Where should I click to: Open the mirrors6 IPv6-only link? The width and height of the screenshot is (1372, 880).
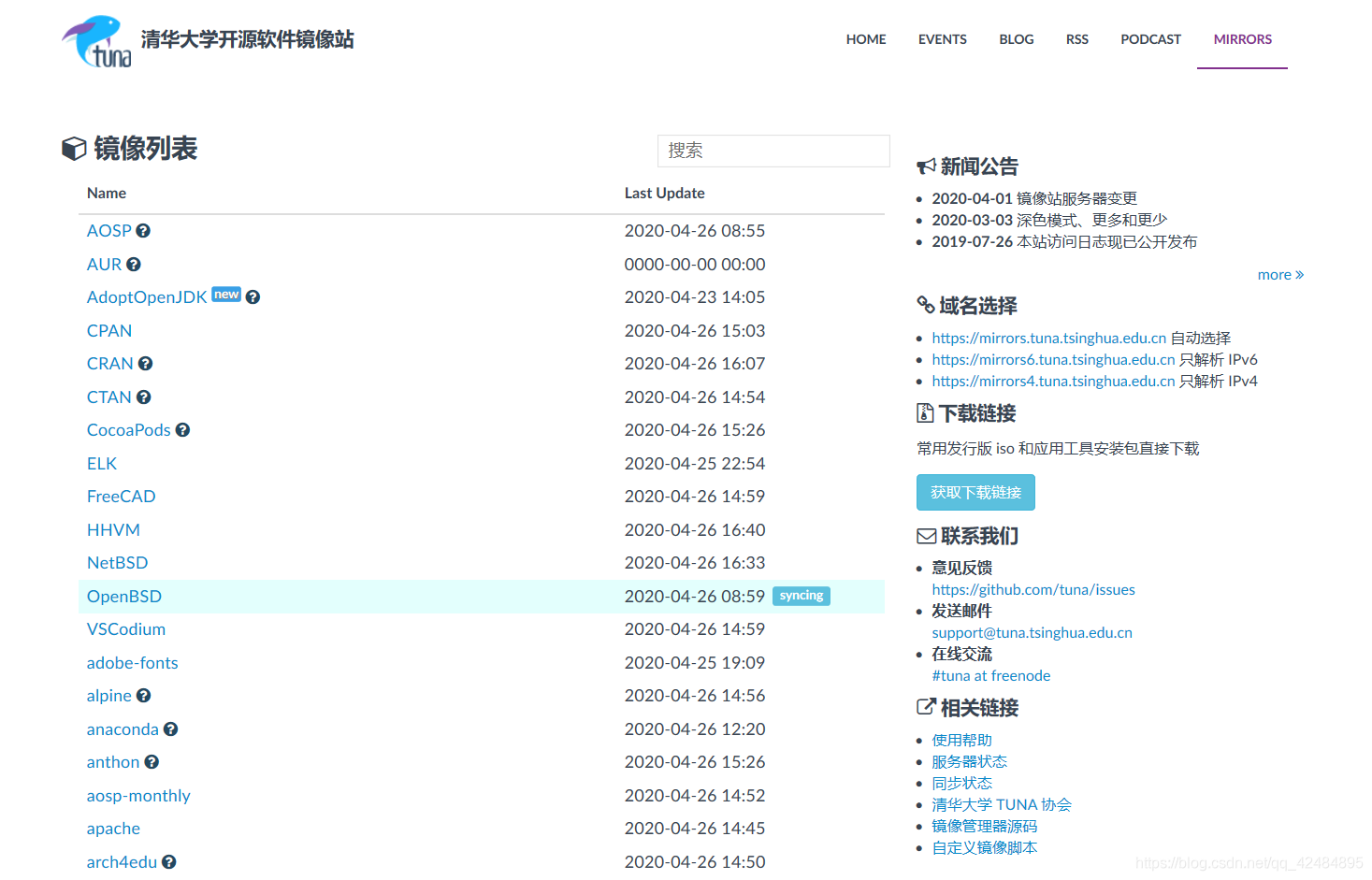coord(1053,360)
